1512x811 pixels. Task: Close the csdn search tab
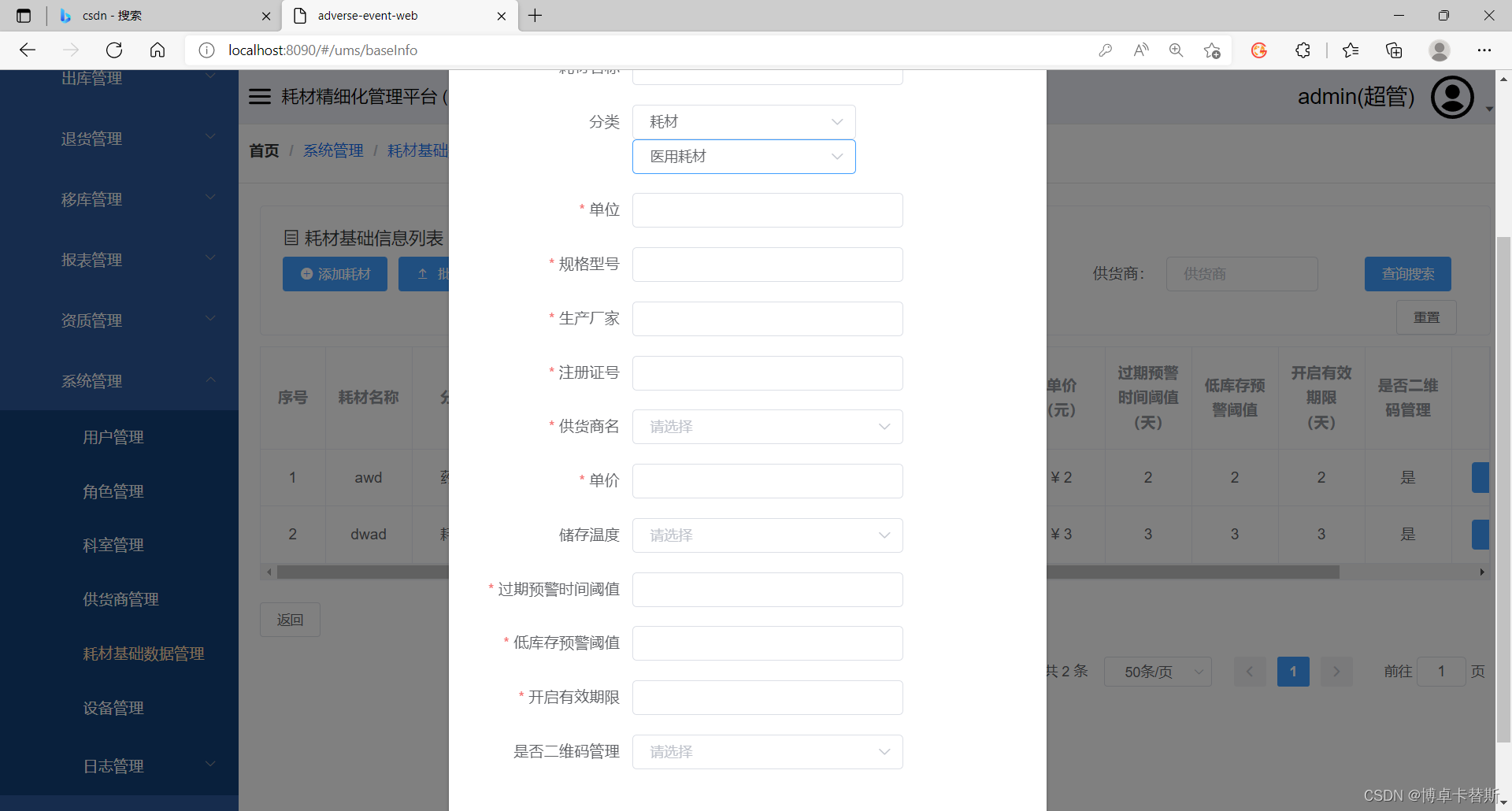(x=266, y=16)
